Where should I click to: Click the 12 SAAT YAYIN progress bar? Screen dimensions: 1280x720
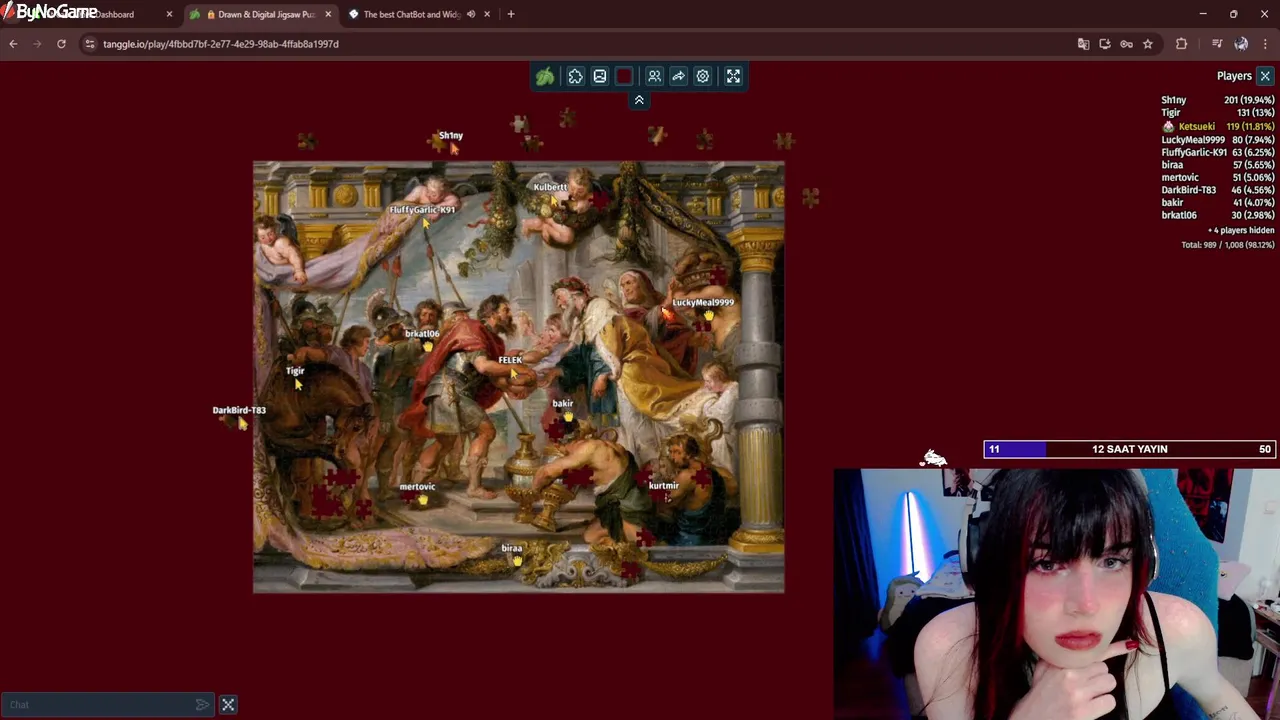[1129, 449]
